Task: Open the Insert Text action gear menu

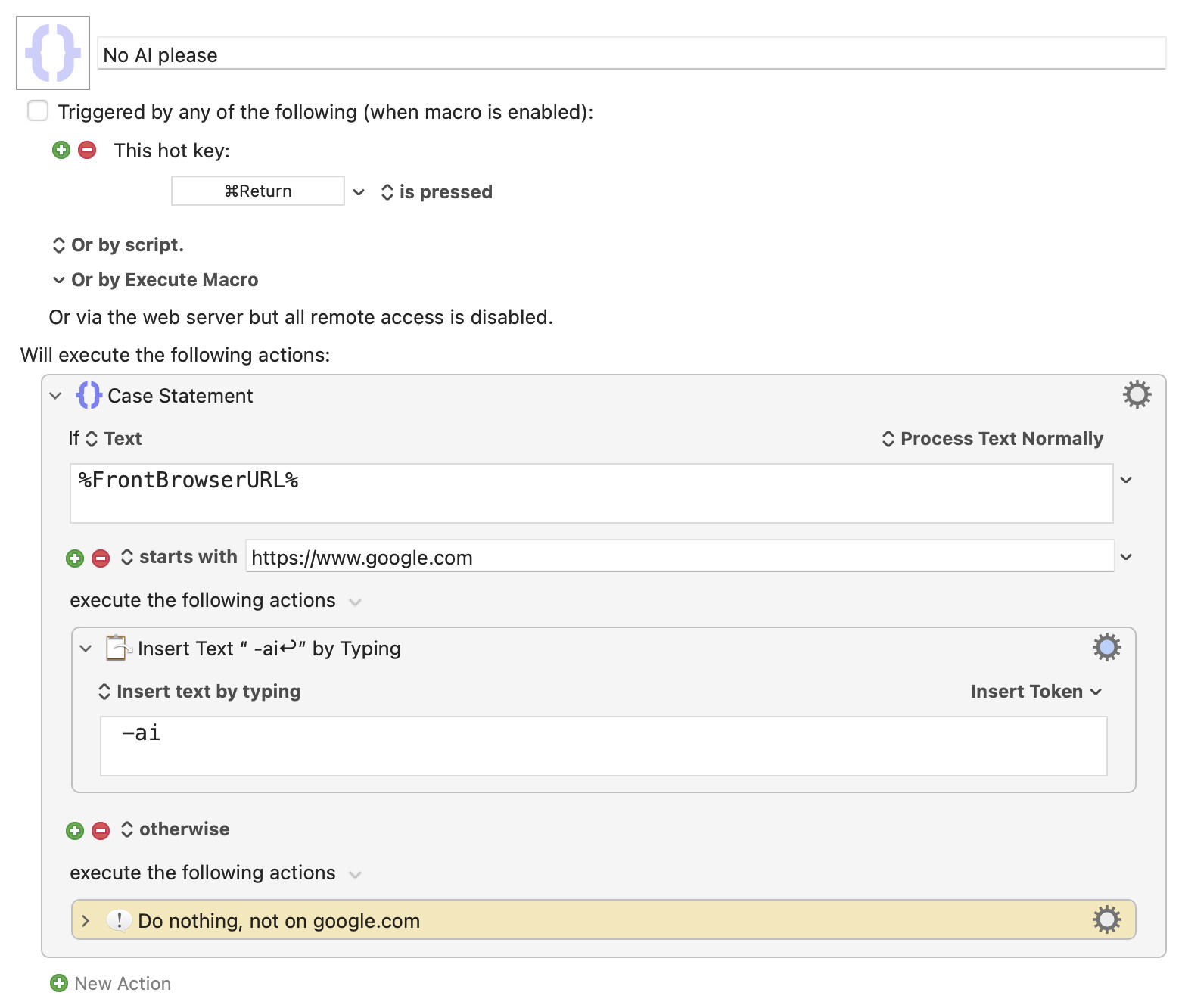Action: pos(1106,647)
